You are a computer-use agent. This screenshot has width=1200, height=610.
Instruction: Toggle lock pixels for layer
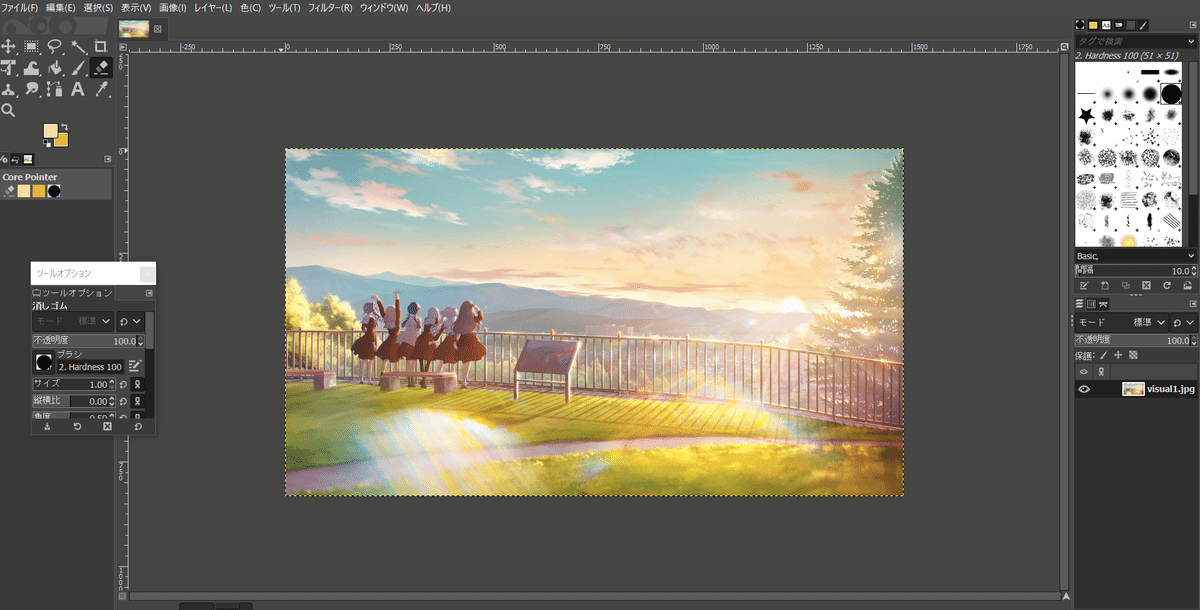point(1103,355)
